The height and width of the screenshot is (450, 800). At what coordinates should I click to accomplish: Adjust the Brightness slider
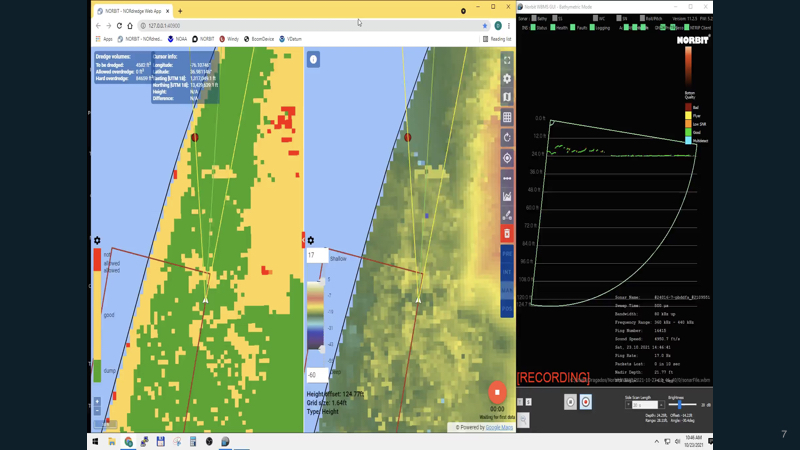coord(681,405)
